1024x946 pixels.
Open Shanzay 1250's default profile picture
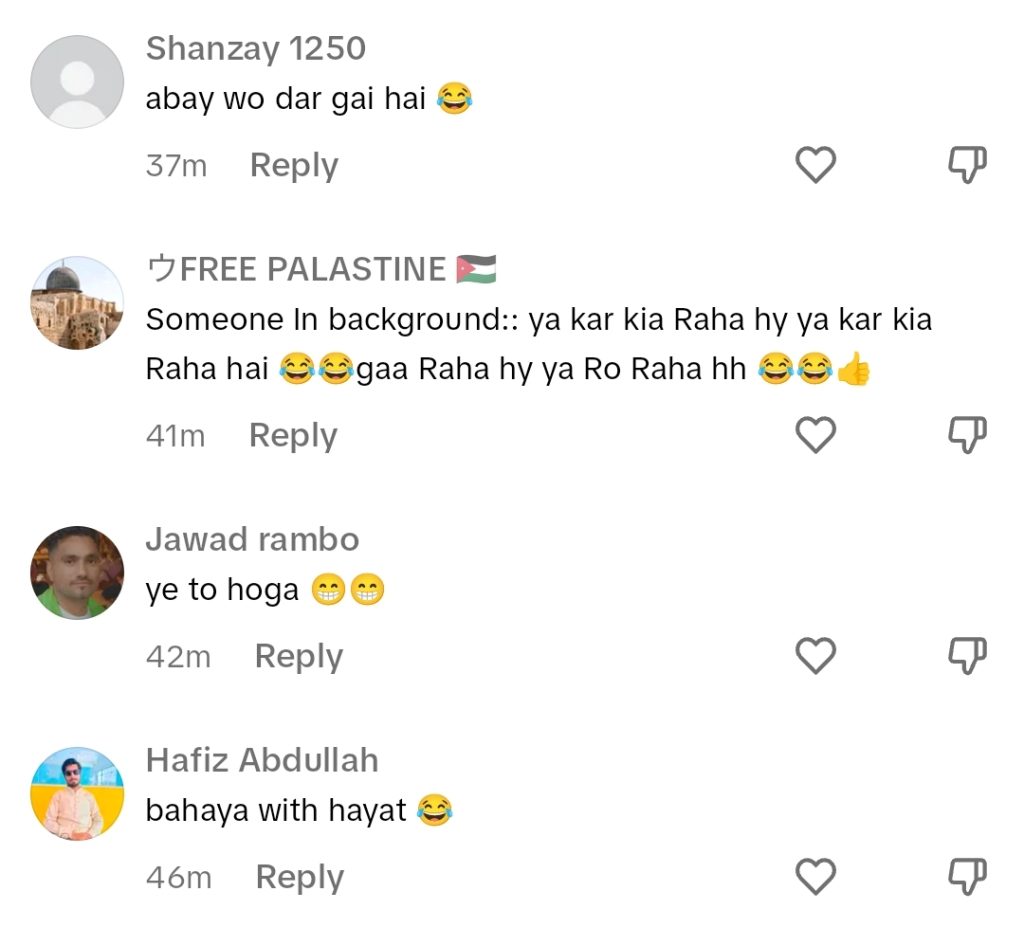pos(77,82)
